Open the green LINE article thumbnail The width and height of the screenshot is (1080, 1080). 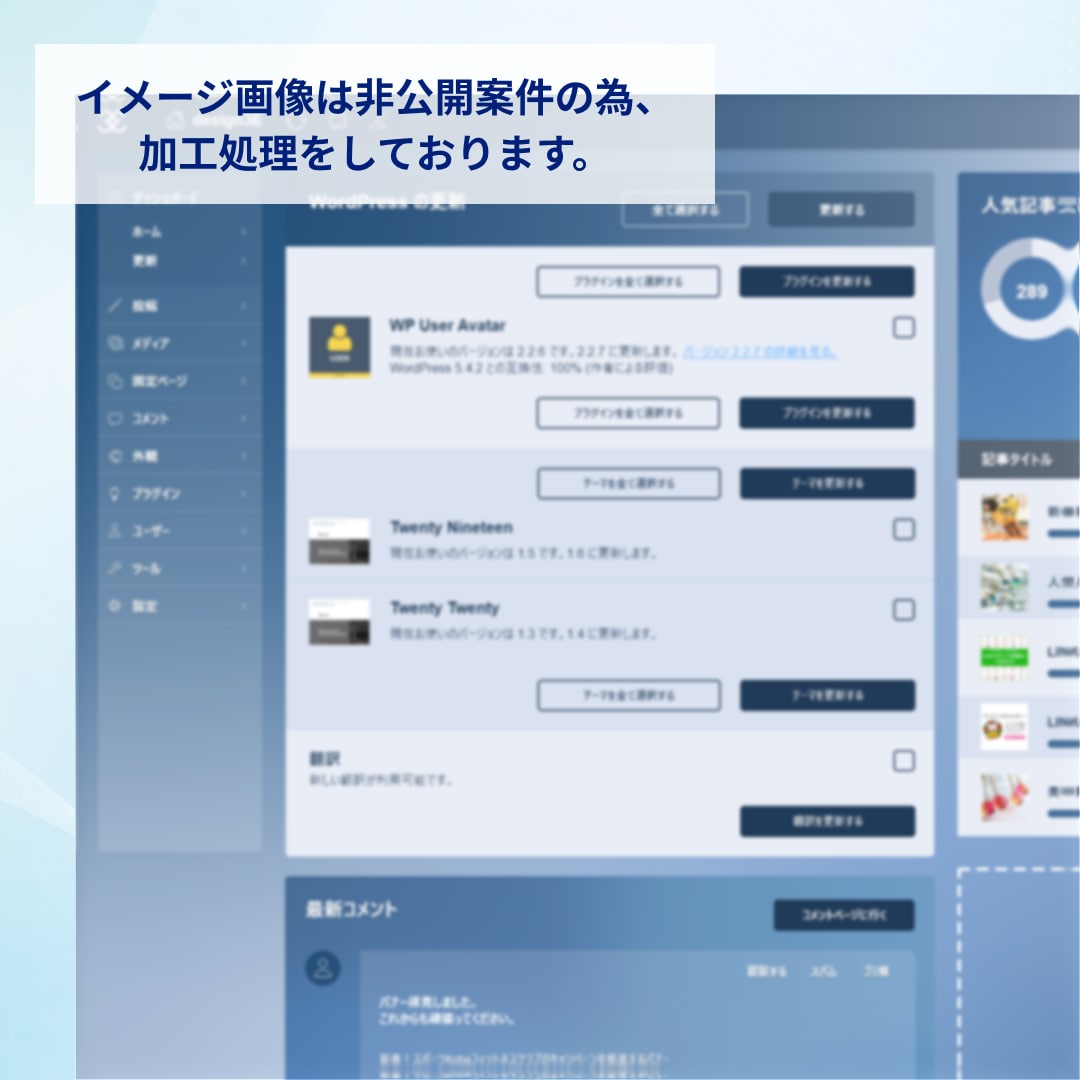coord(1005,657)
